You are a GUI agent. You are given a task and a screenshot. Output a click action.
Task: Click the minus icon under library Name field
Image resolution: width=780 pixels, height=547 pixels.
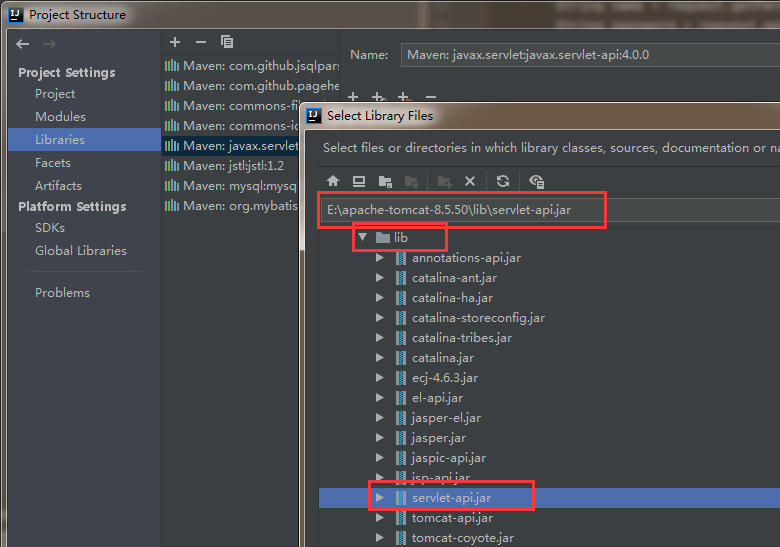[431, 96]
